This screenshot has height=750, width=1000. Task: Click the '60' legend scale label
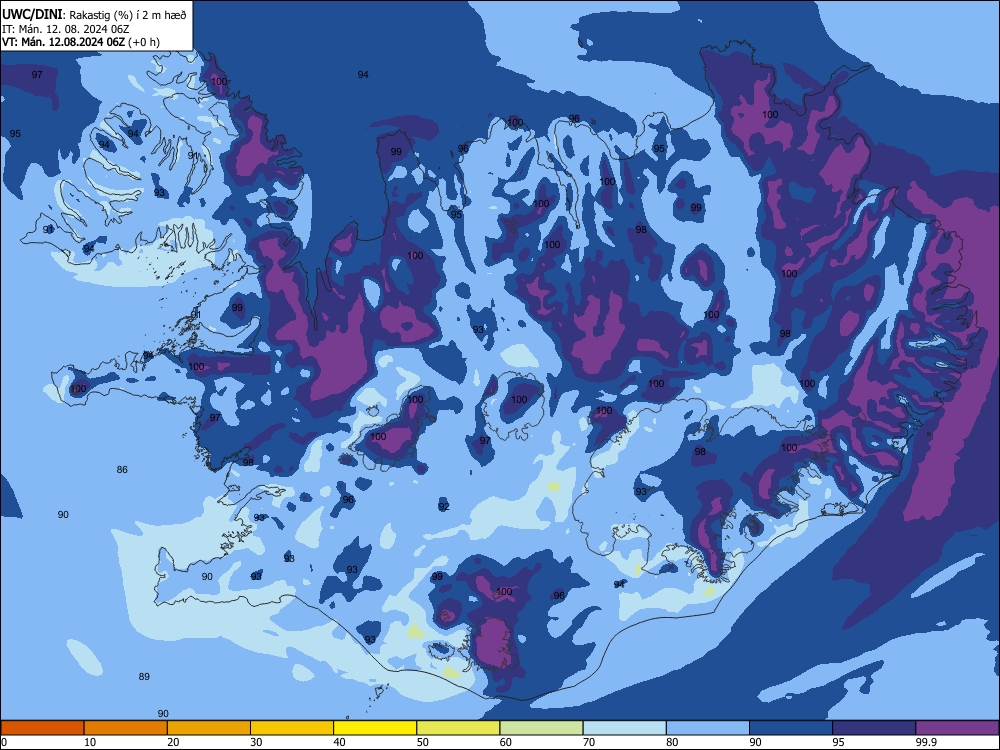506,742
